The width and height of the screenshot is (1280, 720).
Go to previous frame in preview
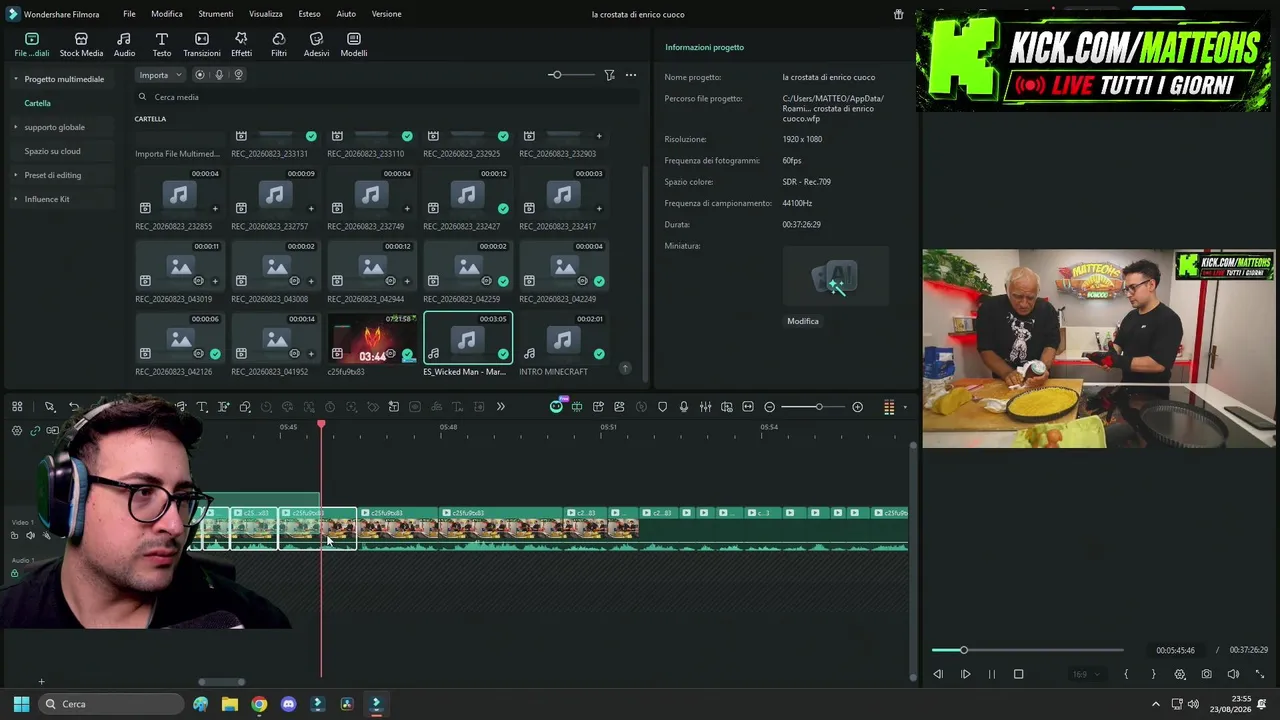938,674
